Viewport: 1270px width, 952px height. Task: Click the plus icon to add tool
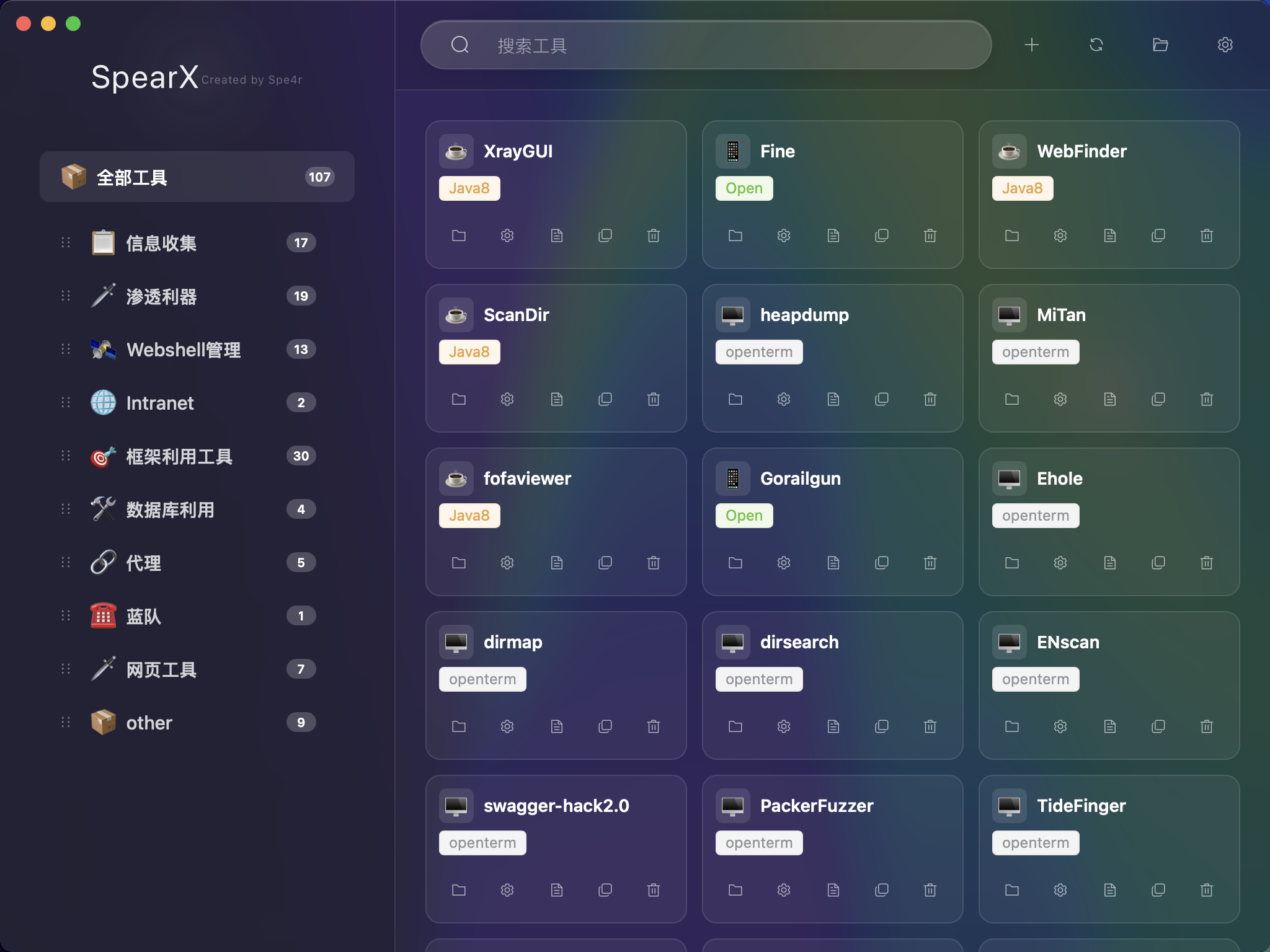tap(1031, 45)
